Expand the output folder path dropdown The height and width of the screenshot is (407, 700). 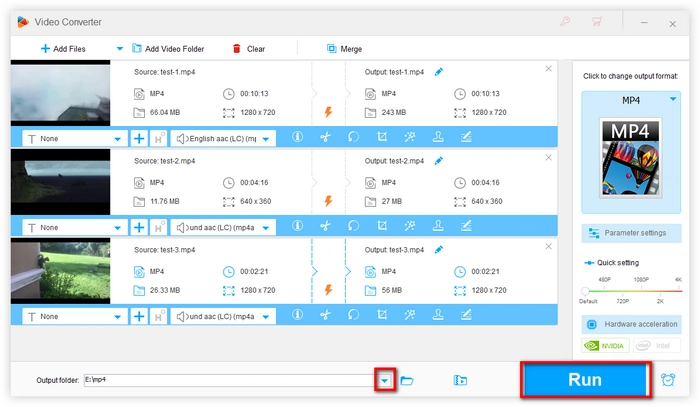384,380
